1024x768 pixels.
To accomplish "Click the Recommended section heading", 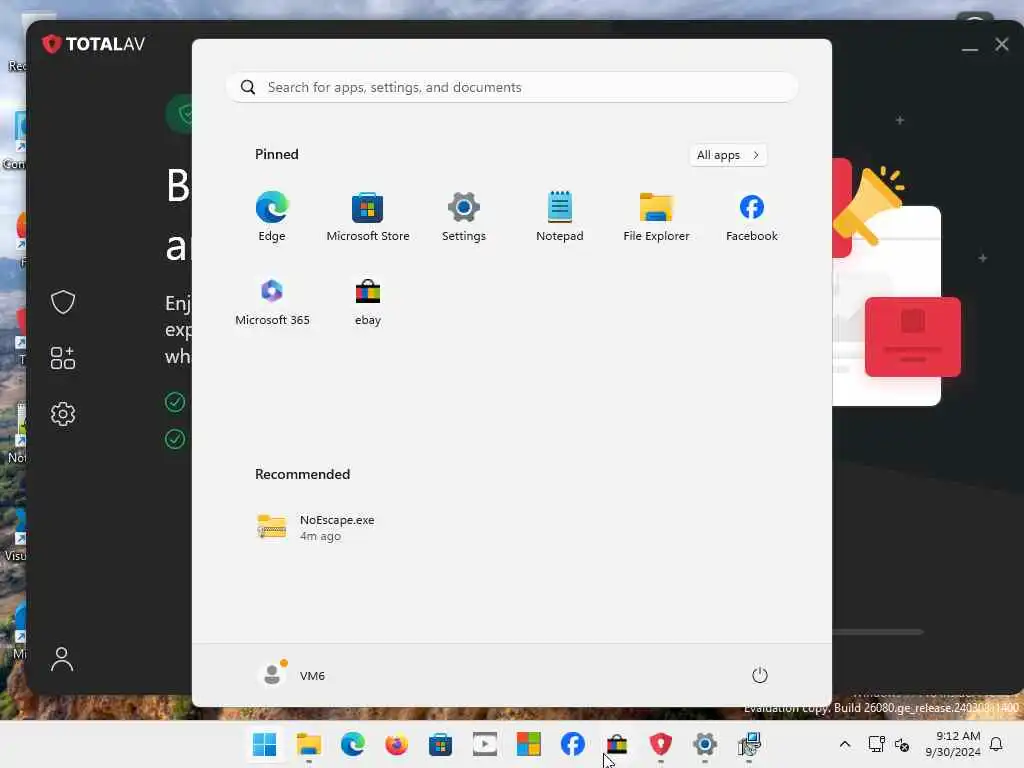I will [302, 474].
